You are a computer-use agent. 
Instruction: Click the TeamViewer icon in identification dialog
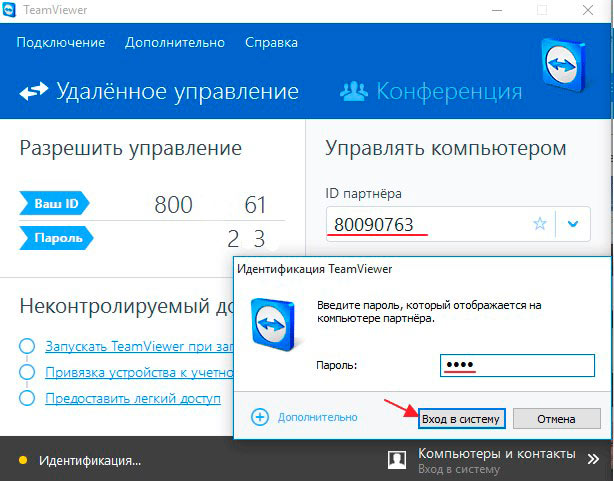(x=274, y=324)
